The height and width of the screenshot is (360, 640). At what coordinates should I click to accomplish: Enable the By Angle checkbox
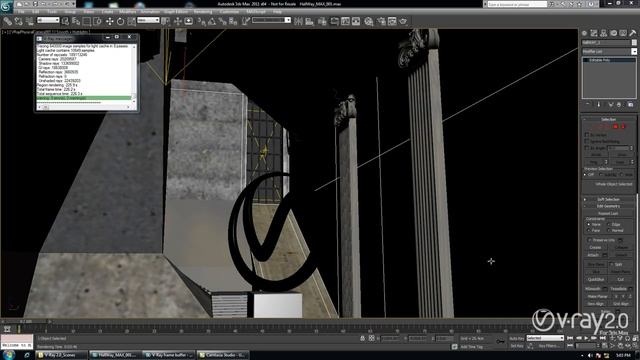point(587,148)
